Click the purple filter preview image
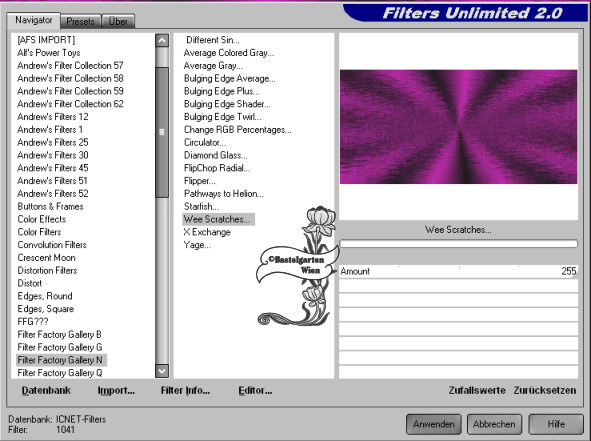This screenshot has height=441, width=591. [x=458, y=127]
